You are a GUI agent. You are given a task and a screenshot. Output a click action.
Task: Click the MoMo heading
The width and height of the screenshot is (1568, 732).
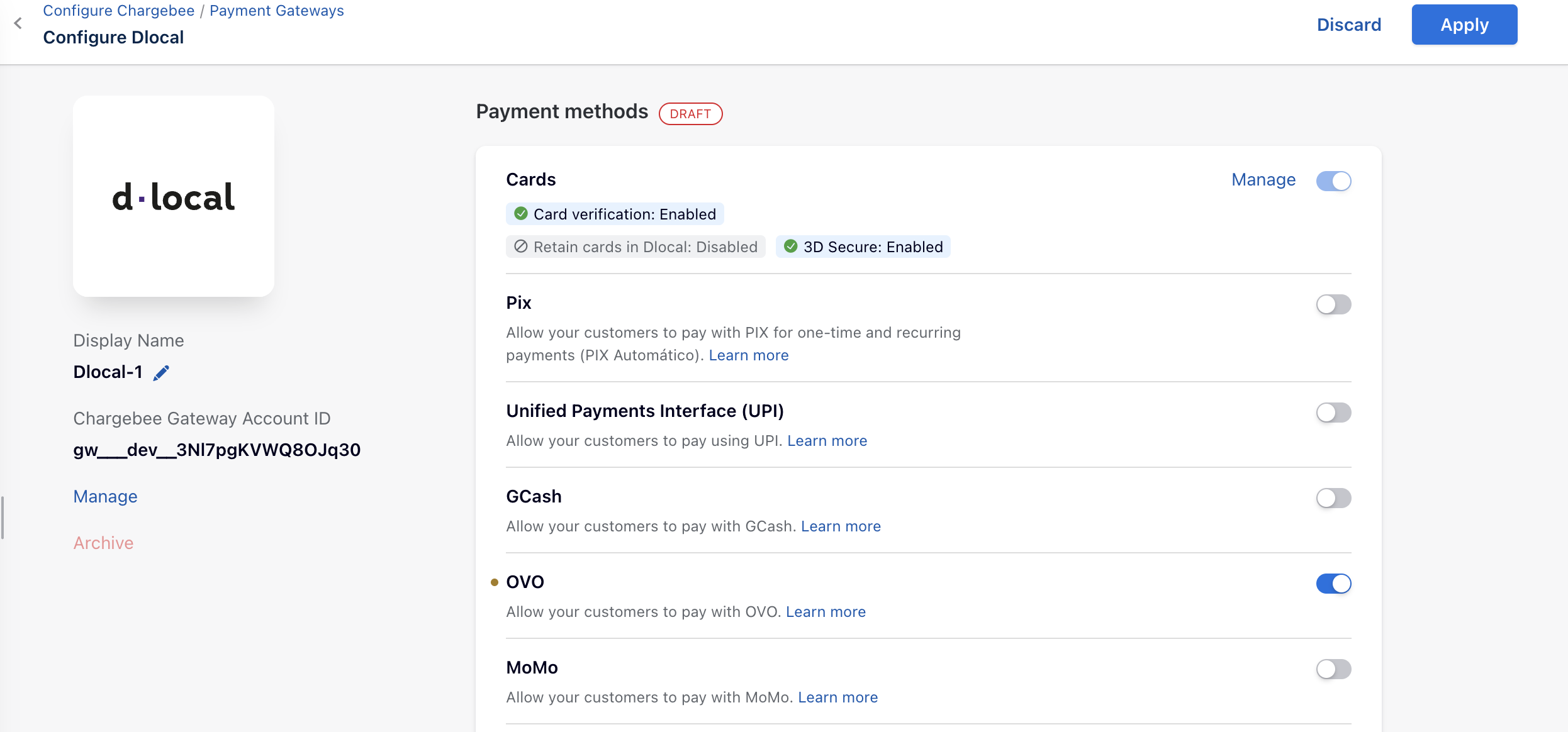[x=532, y=668]
